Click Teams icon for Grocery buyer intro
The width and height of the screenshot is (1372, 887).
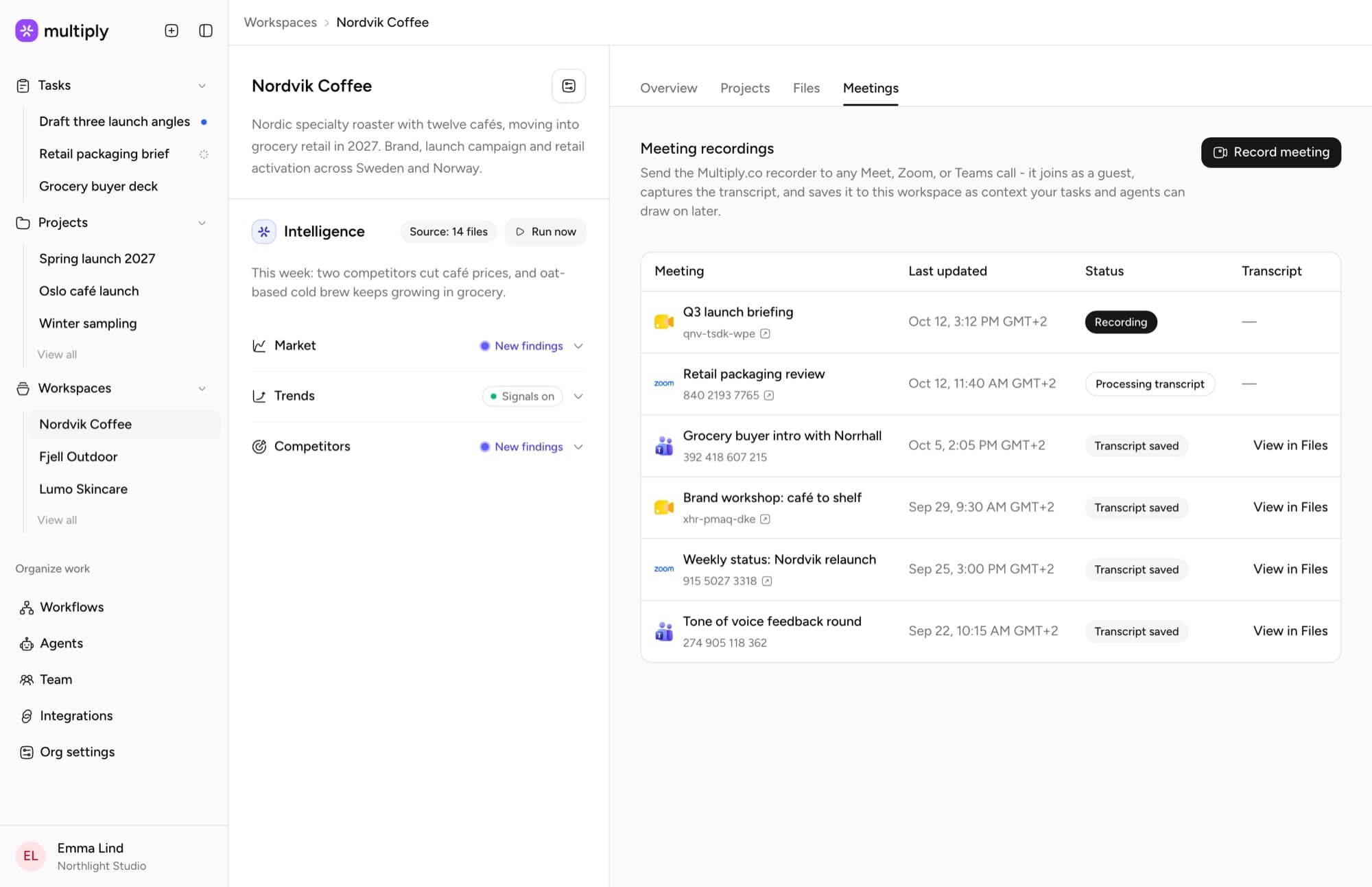[x=663, y=446]
